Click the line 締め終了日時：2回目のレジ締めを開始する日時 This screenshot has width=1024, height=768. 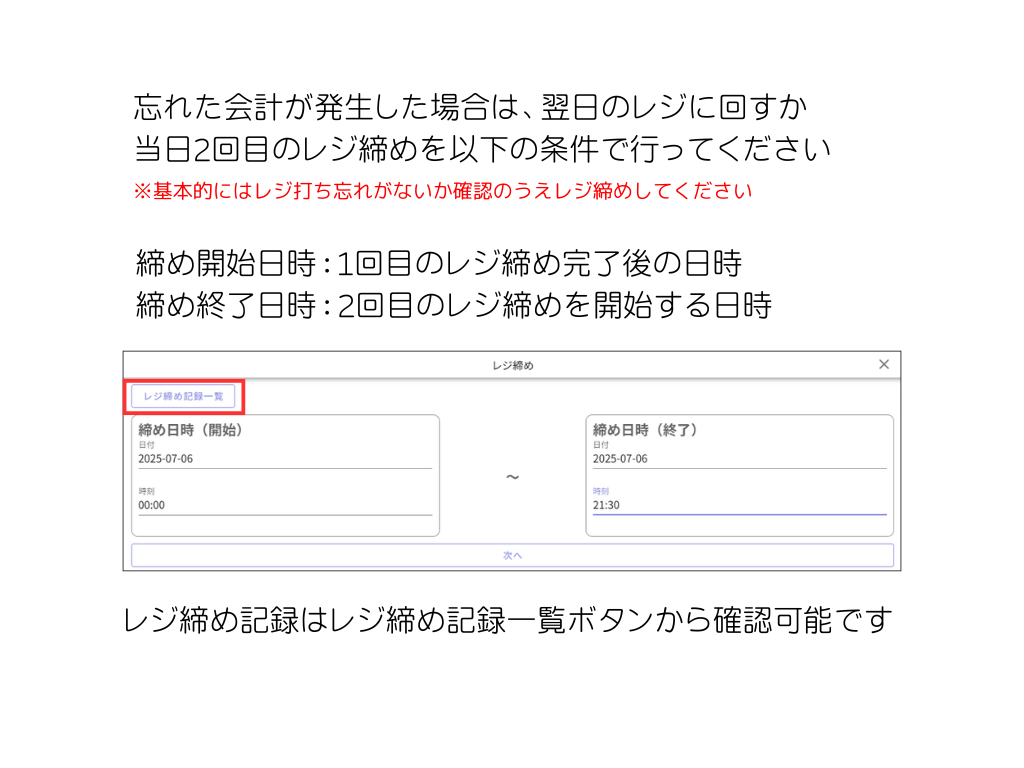pyautogui.click(x=453, y=305)
